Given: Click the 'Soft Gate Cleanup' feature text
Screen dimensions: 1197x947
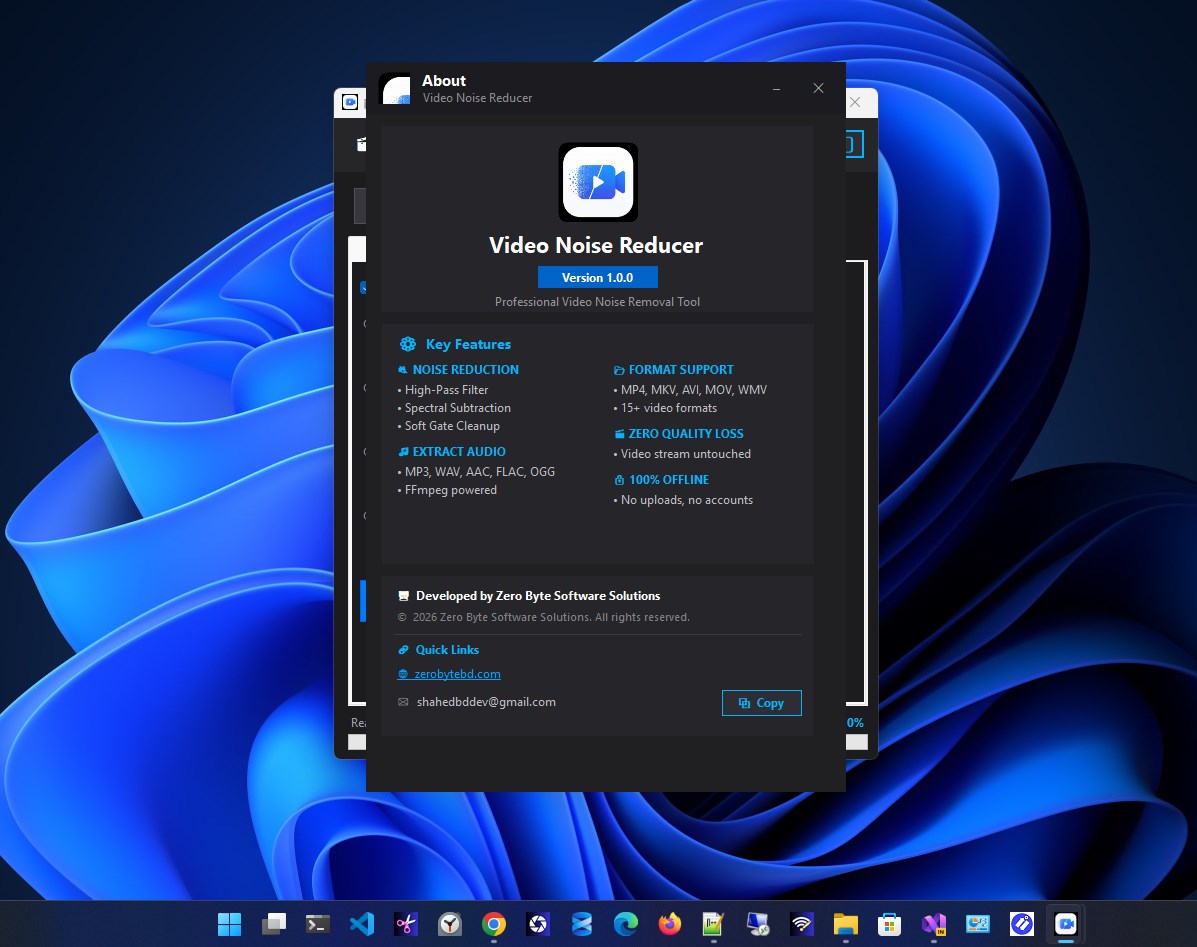Looking at the screenshot, I should click(x=452, y=426).
